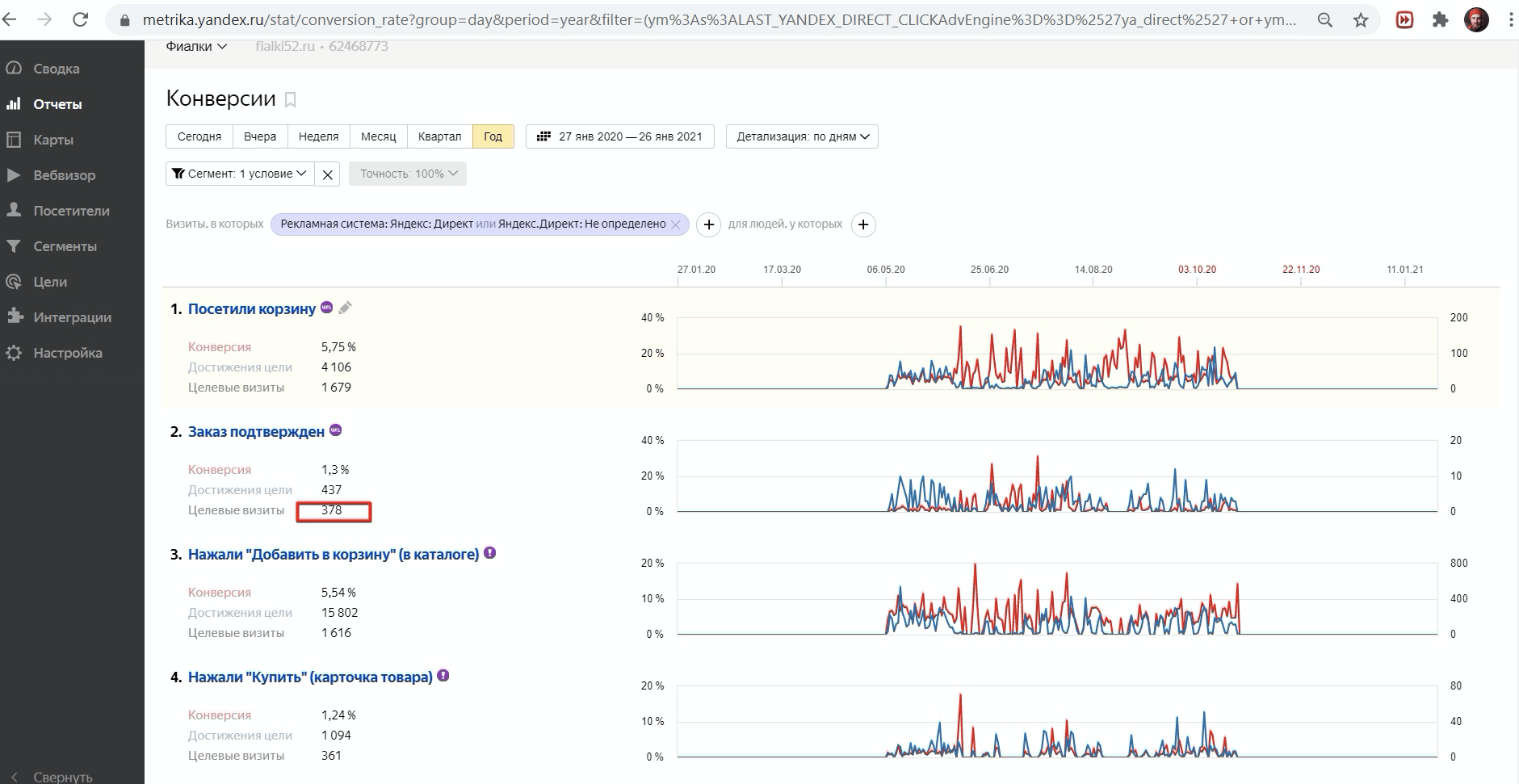This screenshot has width=1519, height=784.
Task: Reload the page with browser refresh icon
Action: point(80,19)
